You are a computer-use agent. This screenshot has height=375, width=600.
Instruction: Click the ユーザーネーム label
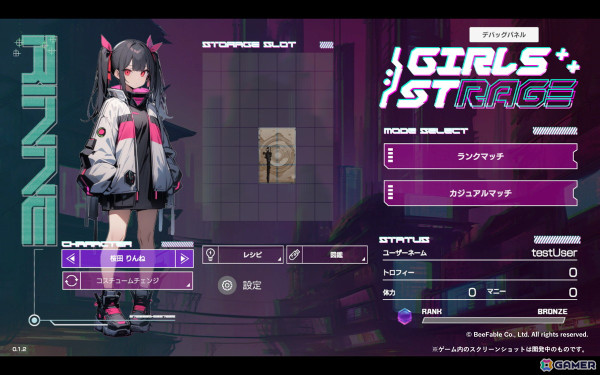[404, 253]
